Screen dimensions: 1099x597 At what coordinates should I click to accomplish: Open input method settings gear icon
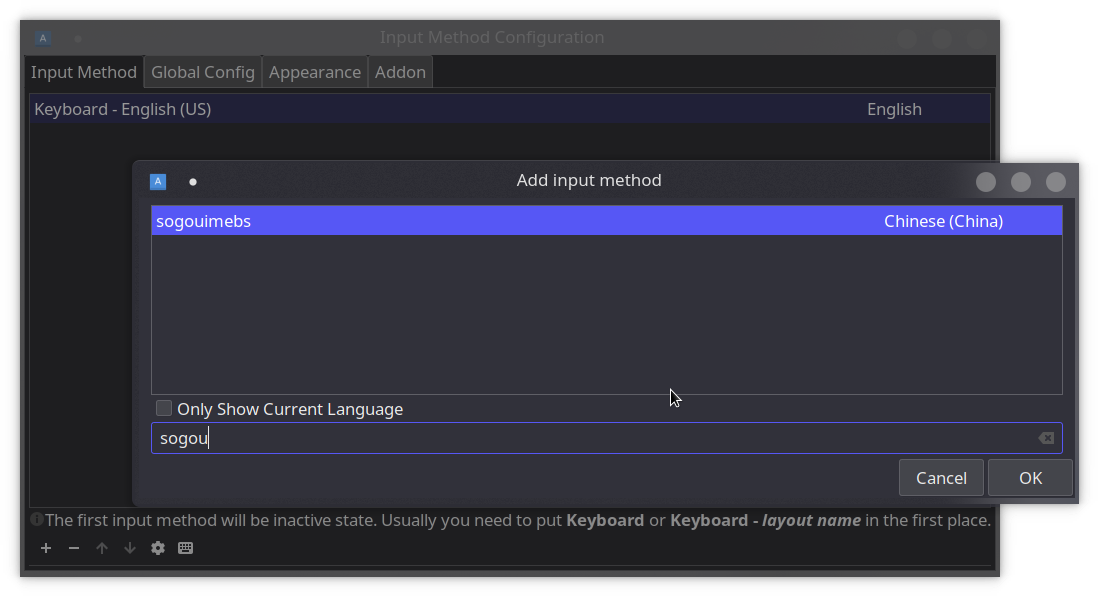coord(158,548)
